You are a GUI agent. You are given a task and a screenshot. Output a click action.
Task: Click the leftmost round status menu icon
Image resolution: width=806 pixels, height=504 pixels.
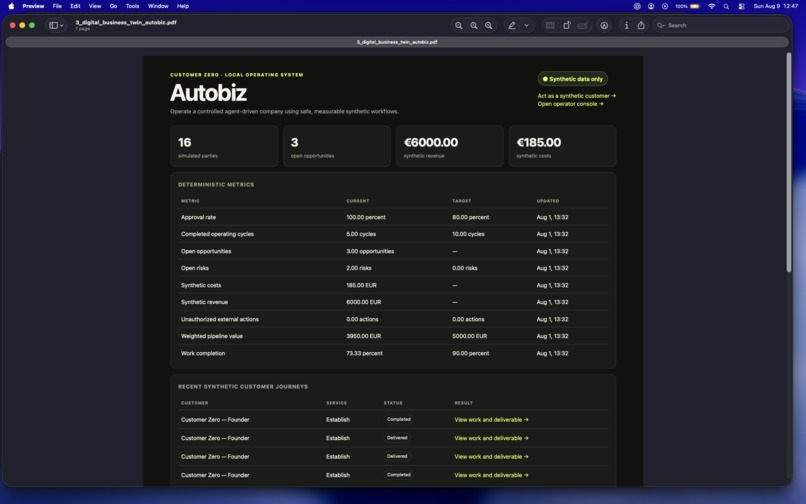pyautogui.click(x=637, y=6)
